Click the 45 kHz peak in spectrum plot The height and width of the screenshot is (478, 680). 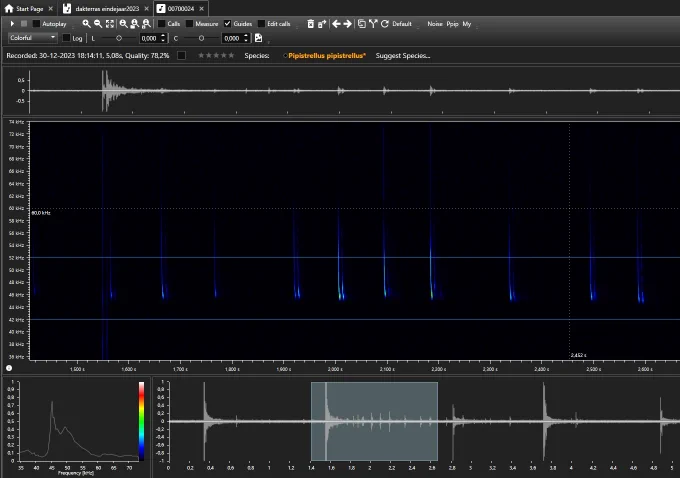coord(52,403)
